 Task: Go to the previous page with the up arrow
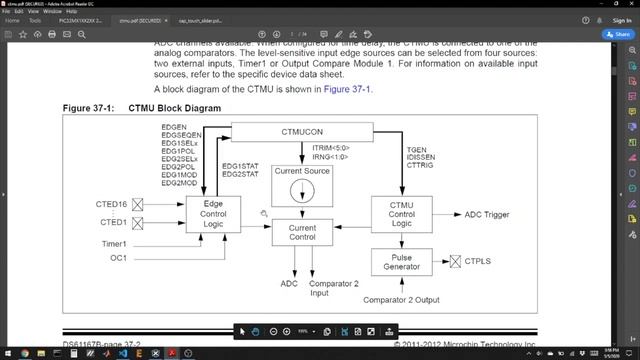click(262, 35)
